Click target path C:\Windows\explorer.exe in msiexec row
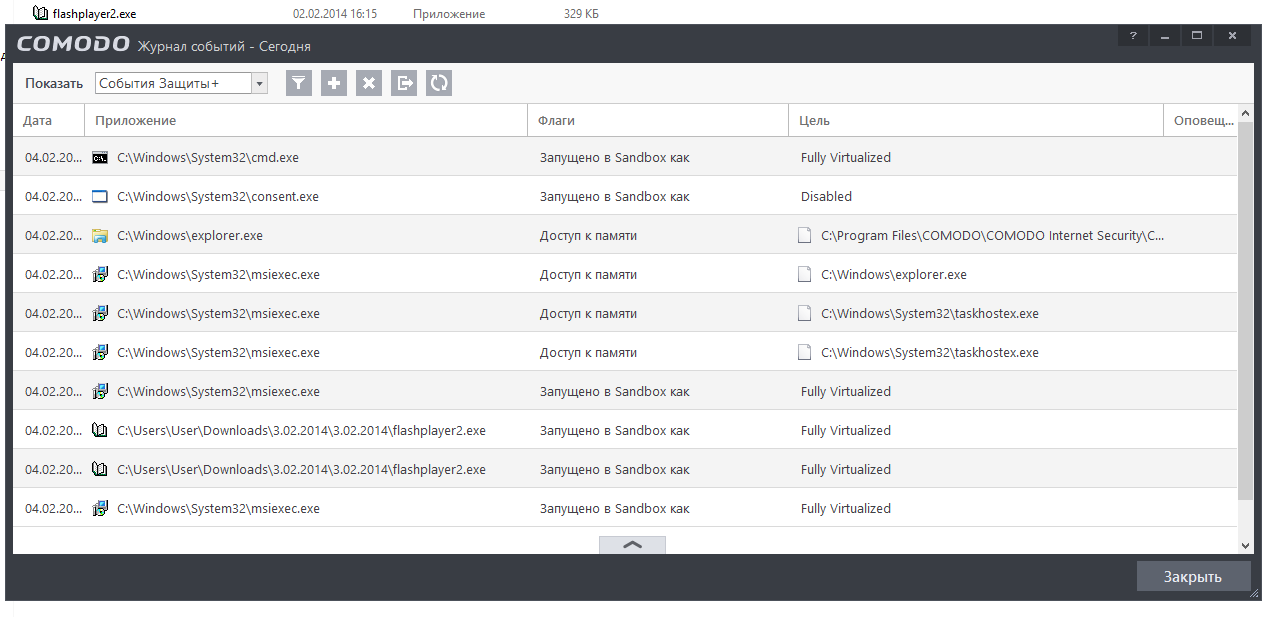Viewport: 1284px width, 617px height. [893, 275]
